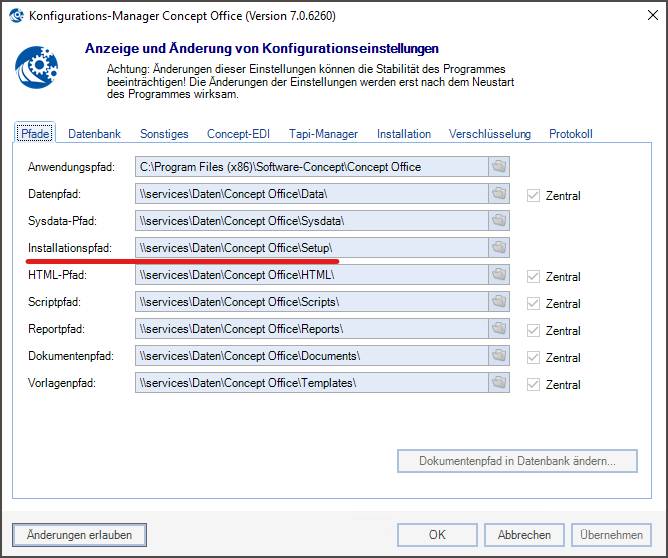This screenshot has height=558, width=668.
Task: Open the Sonstiges tab
Action: [x=164, y=134]
